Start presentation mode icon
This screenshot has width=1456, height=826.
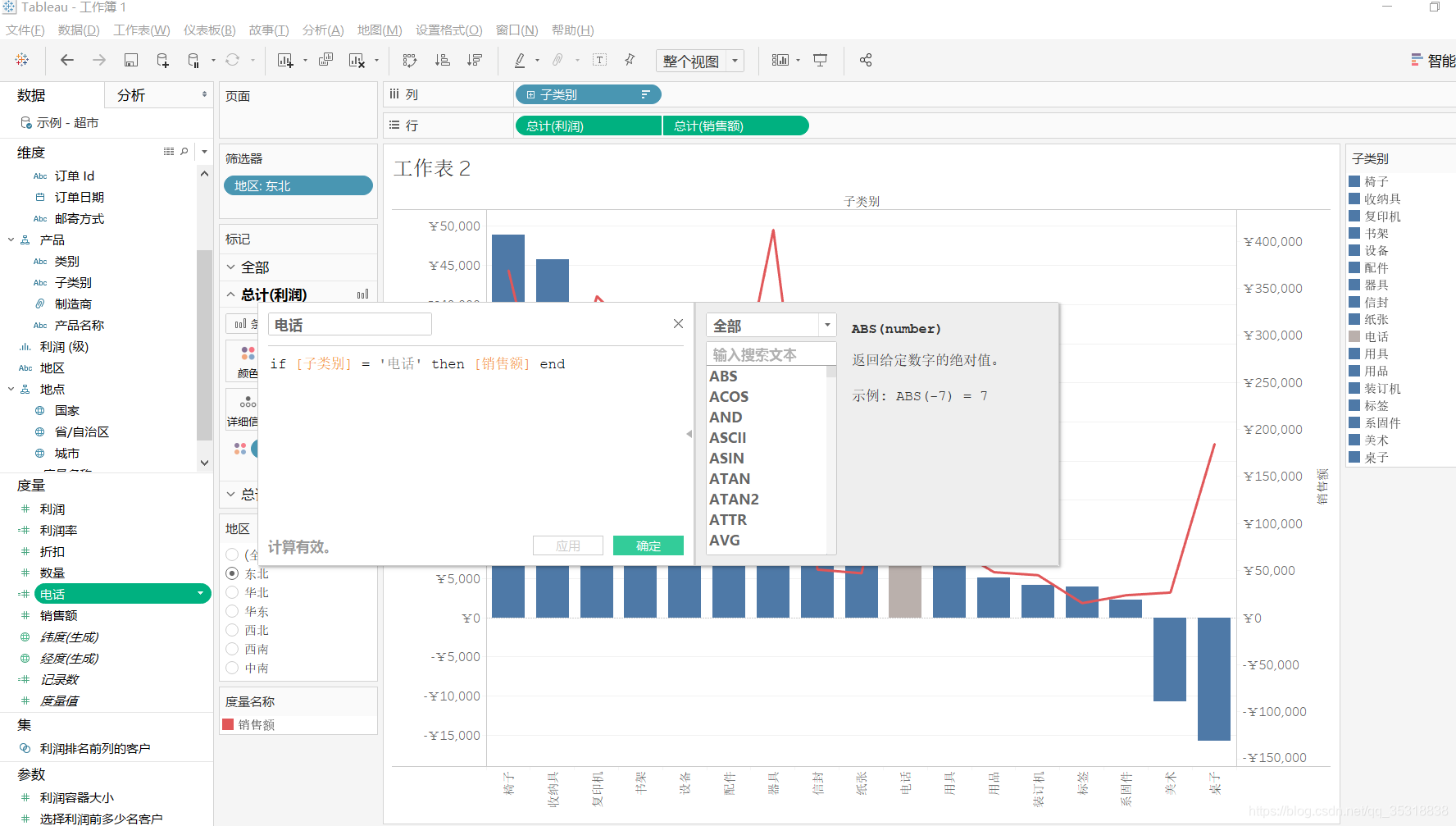pyautogui.click(x=820, y=60)
